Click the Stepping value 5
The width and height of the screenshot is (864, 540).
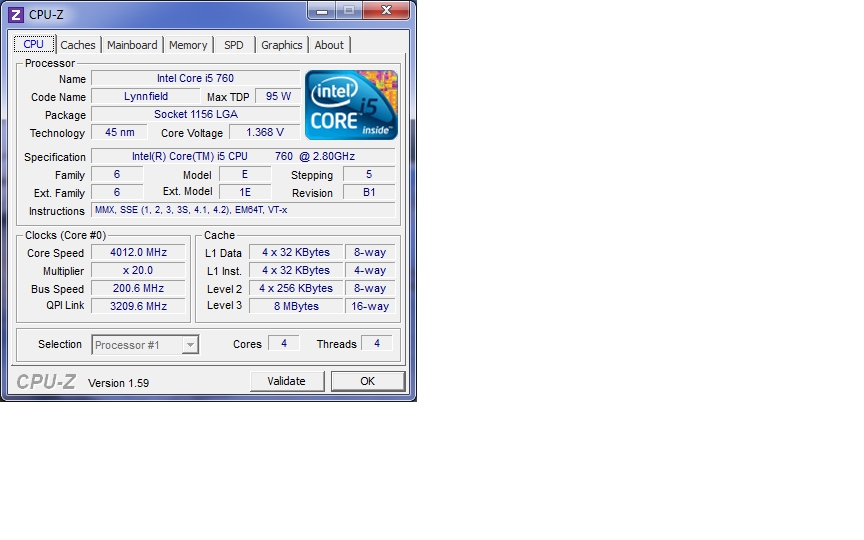pos(369,174)
